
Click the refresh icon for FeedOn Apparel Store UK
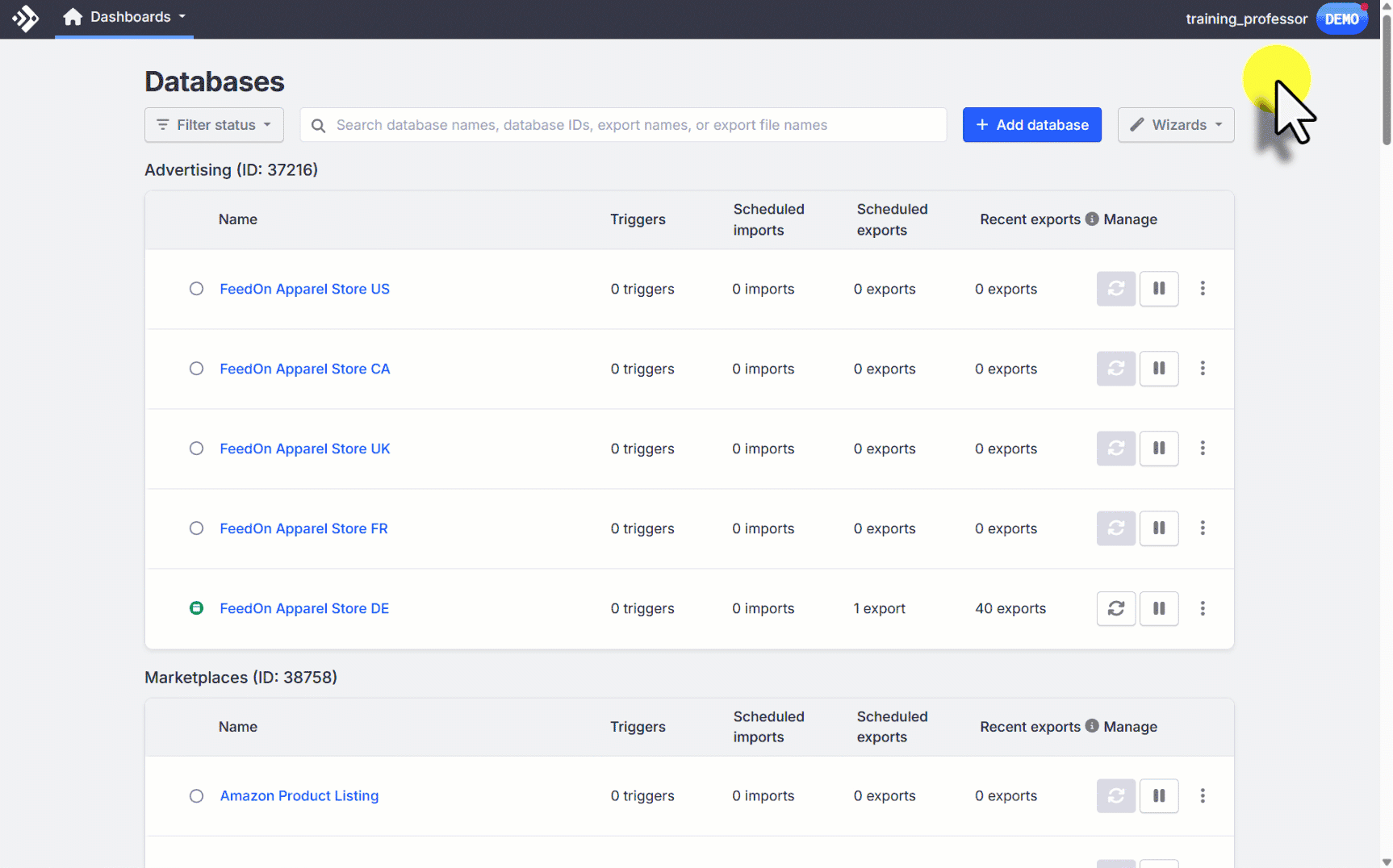[x=1116, y=449]
